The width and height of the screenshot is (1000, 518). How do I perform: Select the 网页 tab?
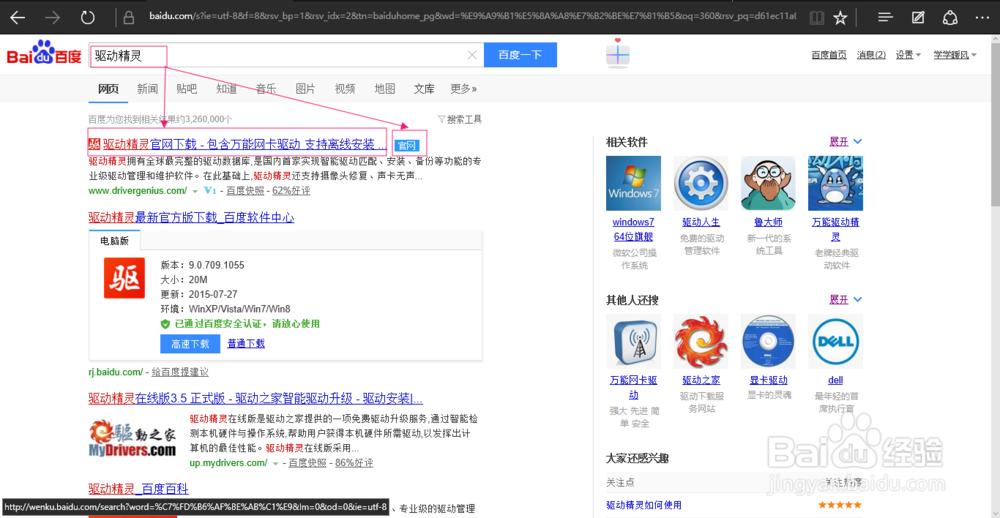point(108,89)
